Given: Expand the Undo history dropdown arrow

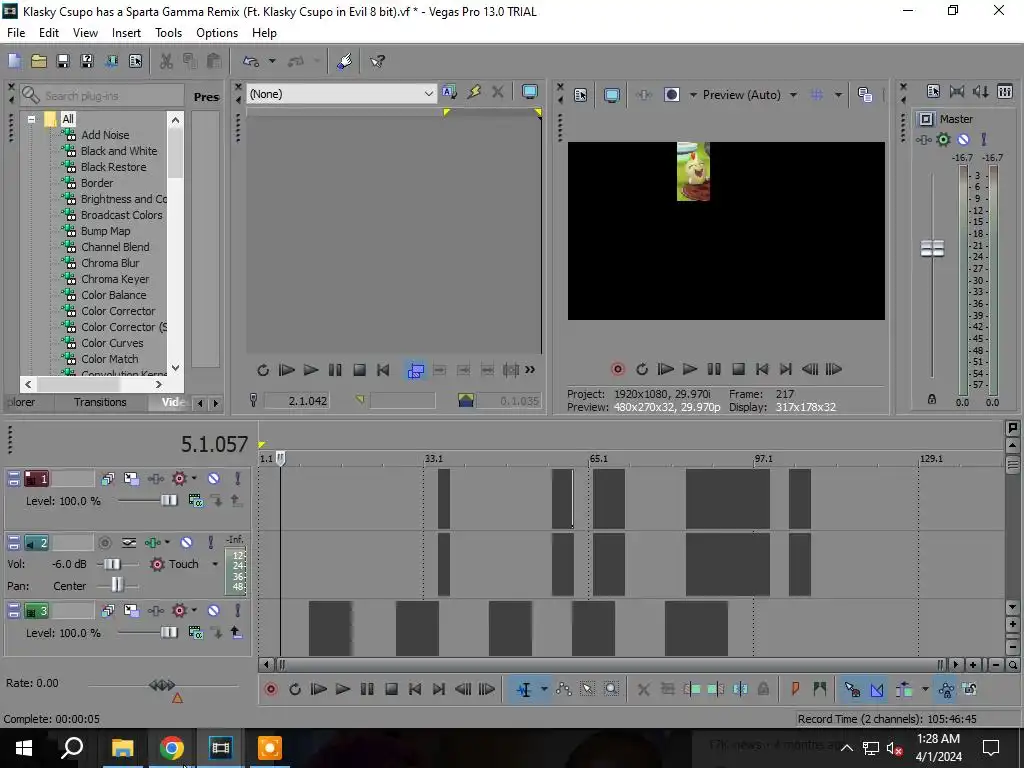Looking at the screenshot, I should click(272, 61).
